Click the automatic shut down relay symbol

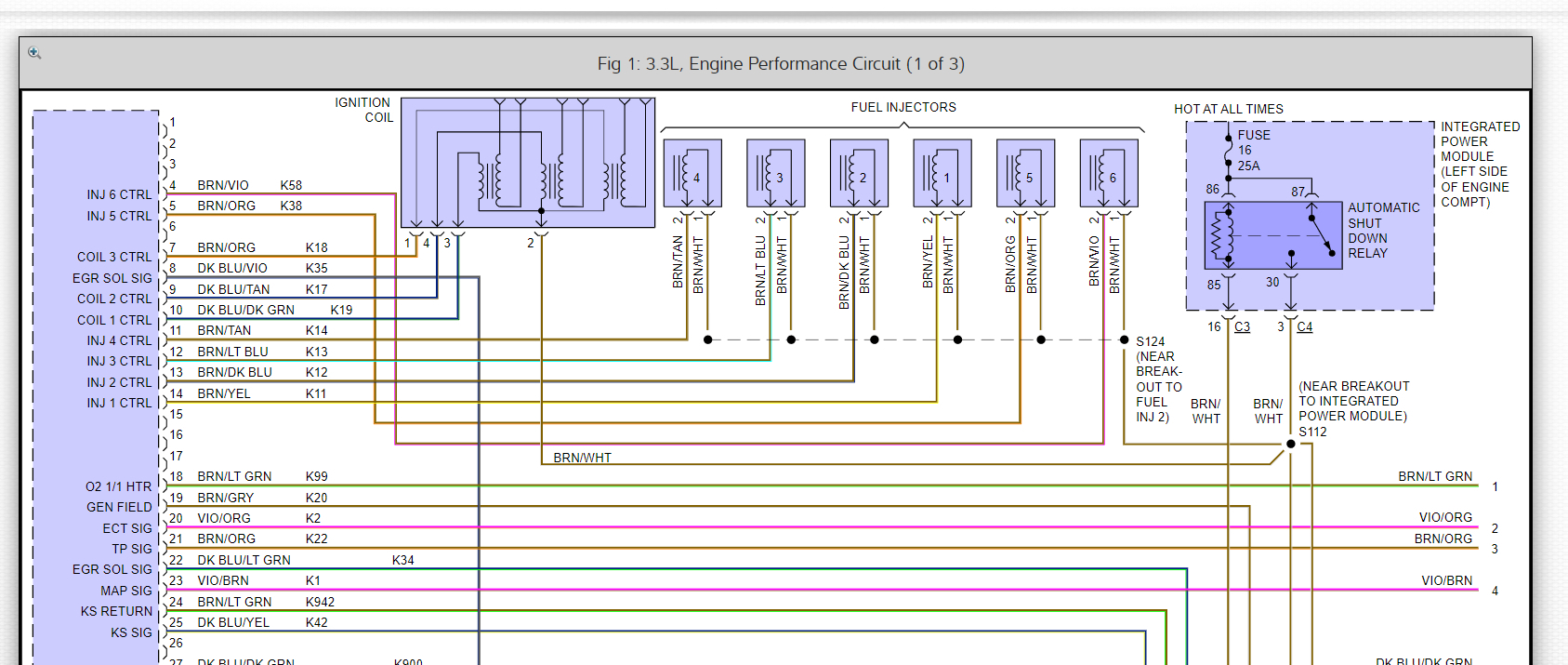tap(1272, 235)
